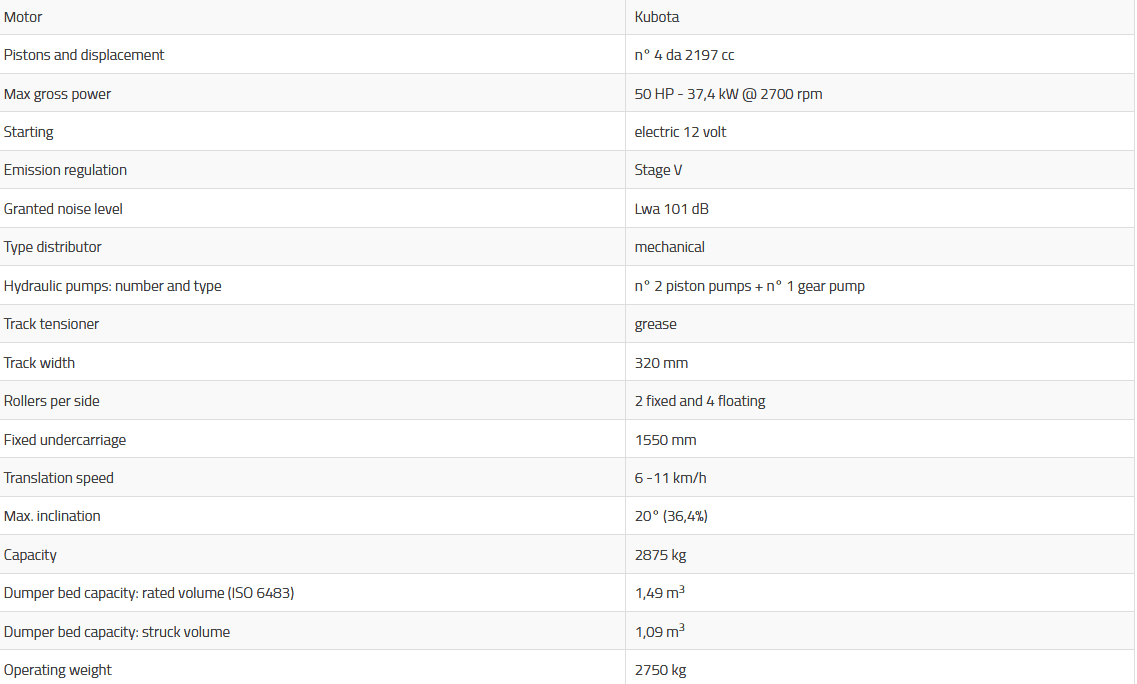Select the Translation speed label
Viewport: 1137px width, 684px height.
[58, 478]
